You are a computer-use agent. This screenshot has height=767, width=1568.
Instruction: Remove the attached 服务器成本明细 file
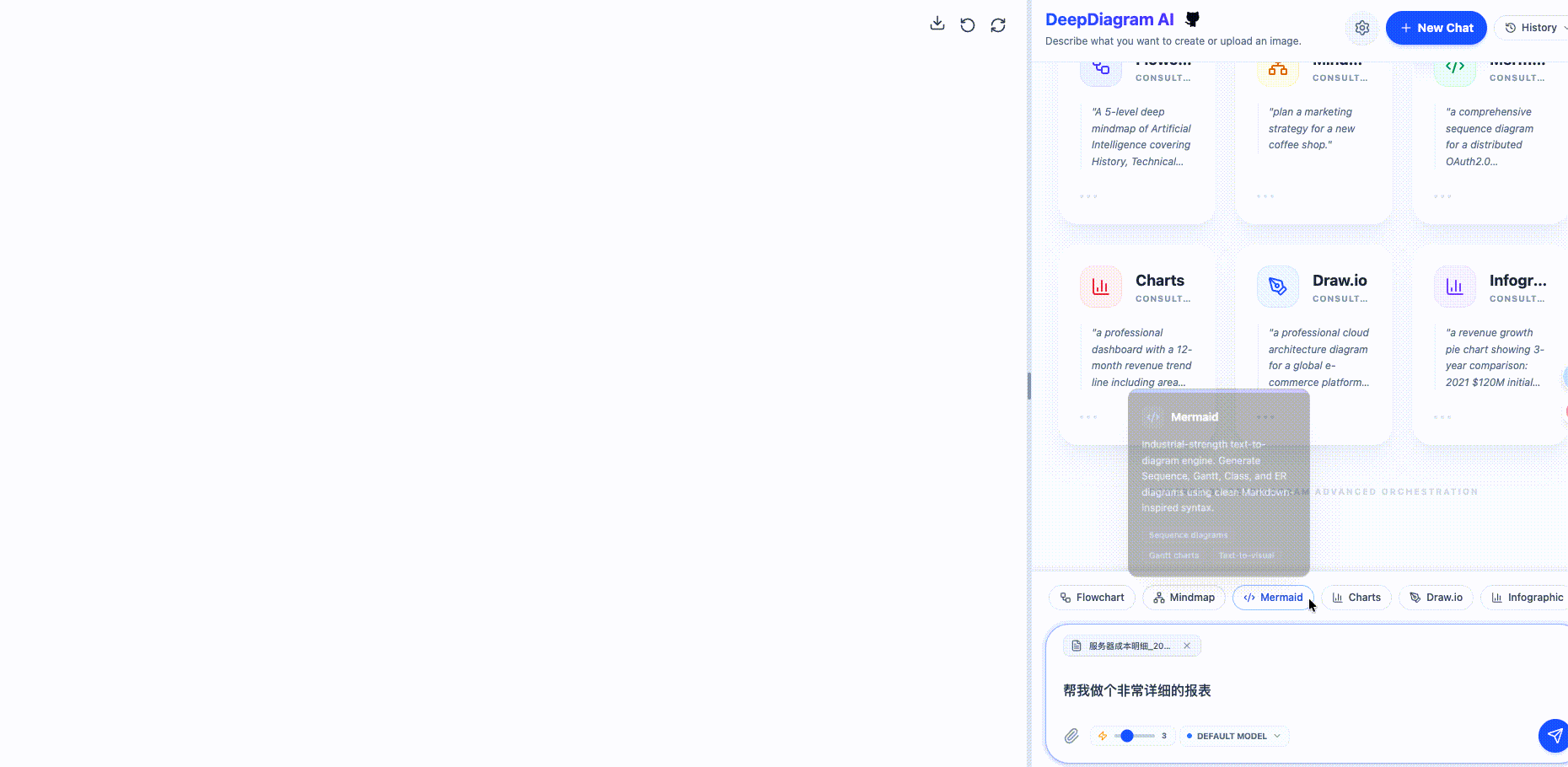(x=1187, y=646)
